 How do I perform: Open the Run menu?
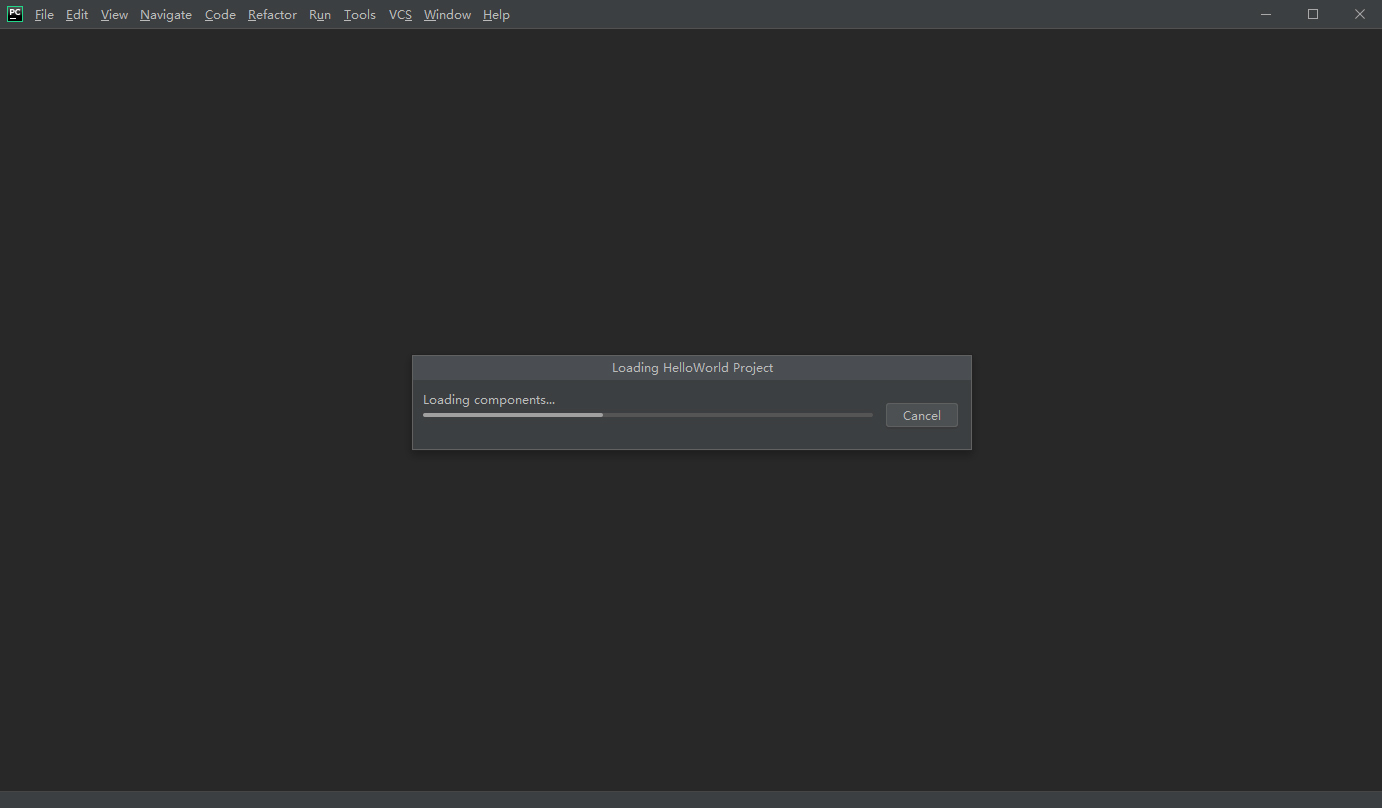[320, 15]
